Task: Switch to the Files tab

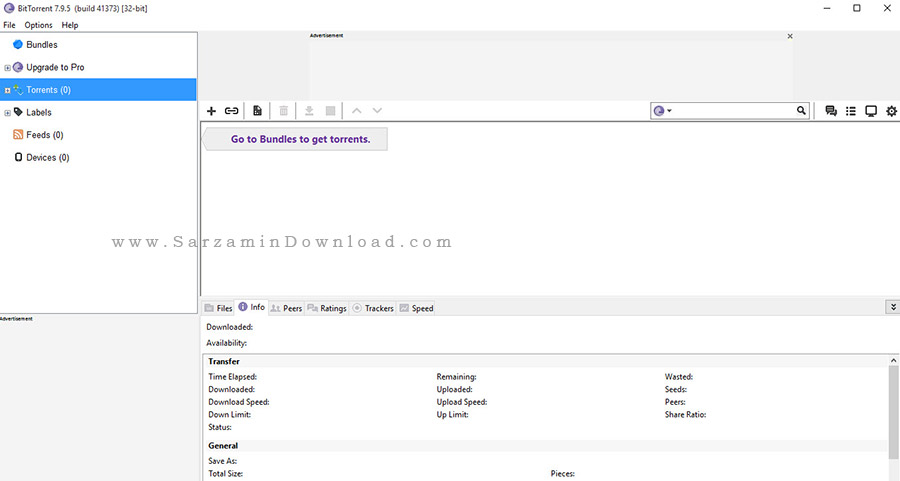Action: [x=218, y=308]
